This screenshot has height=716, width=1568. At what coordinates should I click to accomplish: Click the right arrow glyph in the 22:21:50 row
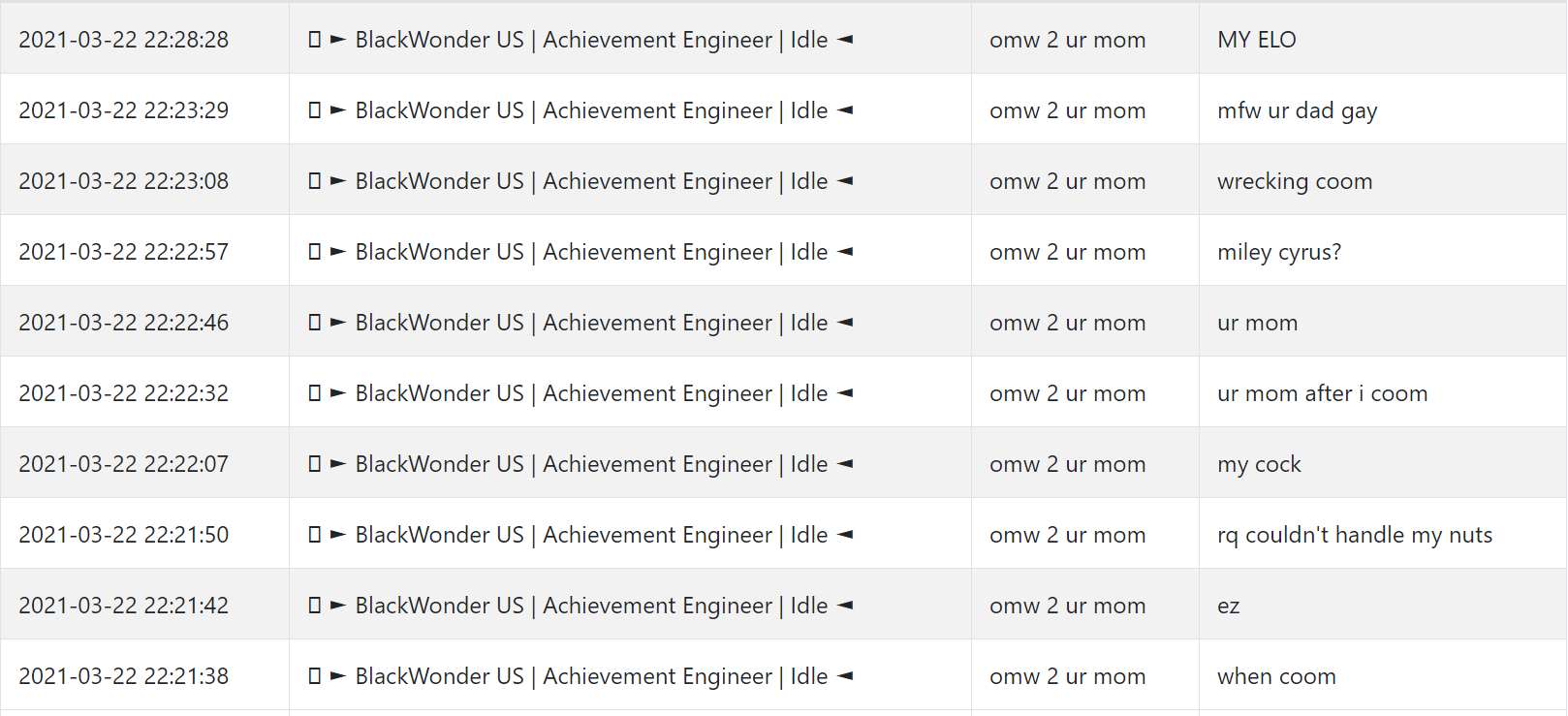338,535
